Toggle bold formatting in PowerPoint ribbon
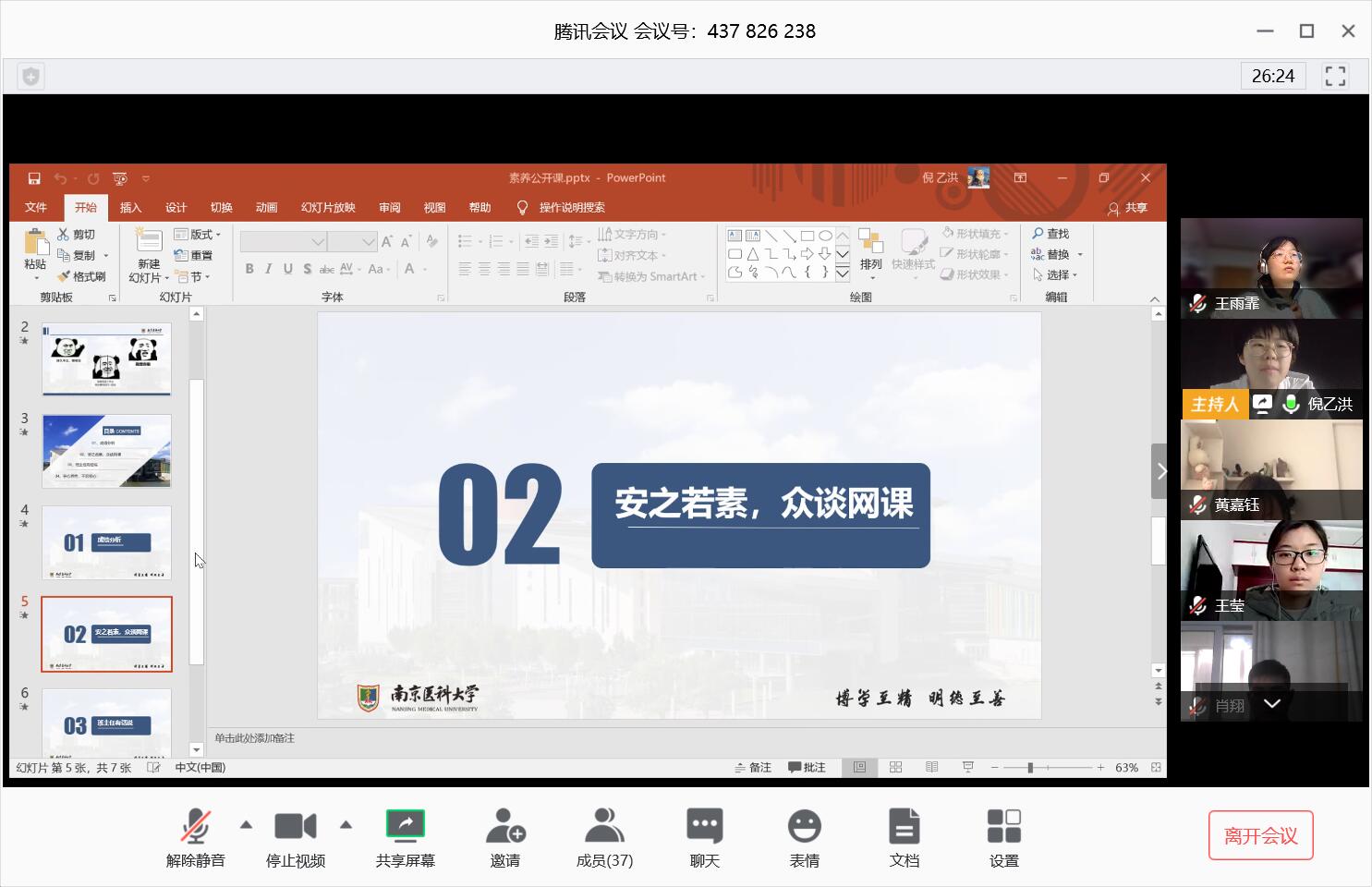 point(249,269)
